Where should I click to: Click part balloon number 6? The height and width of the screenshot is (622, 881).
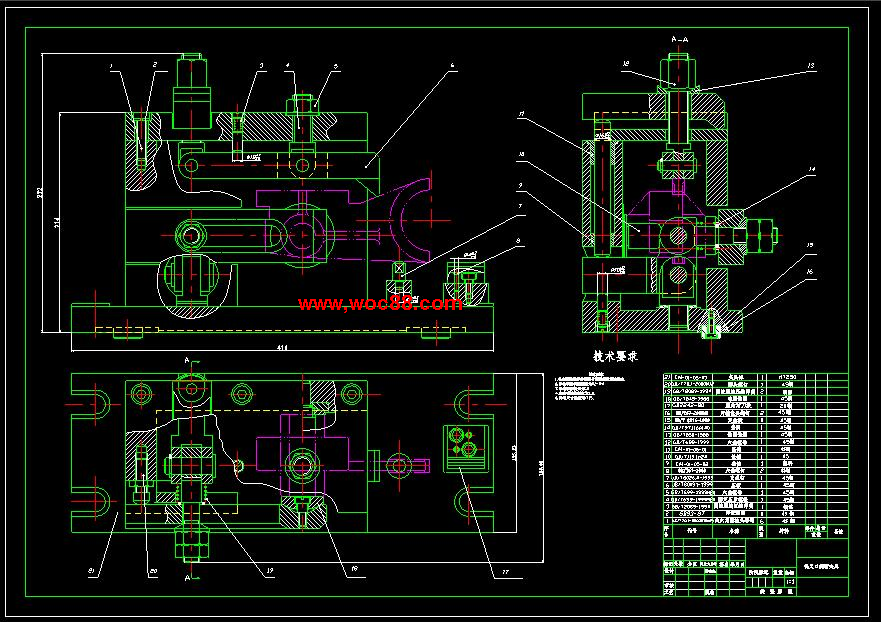[x=453, y=65]
